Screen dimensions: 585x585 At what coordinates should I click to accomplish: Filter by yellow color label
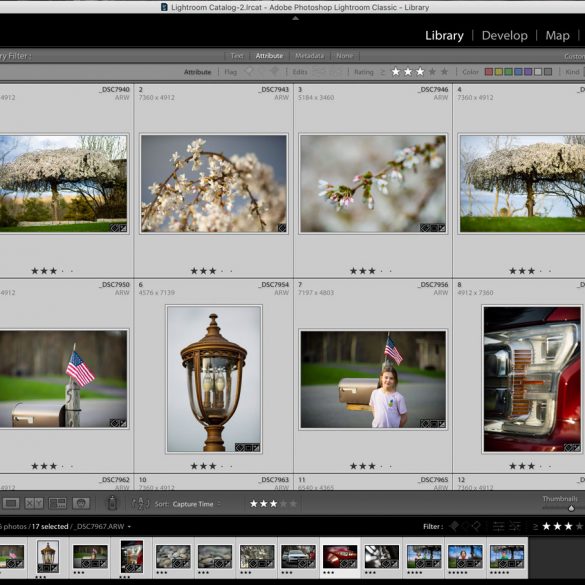pos(498,72)
